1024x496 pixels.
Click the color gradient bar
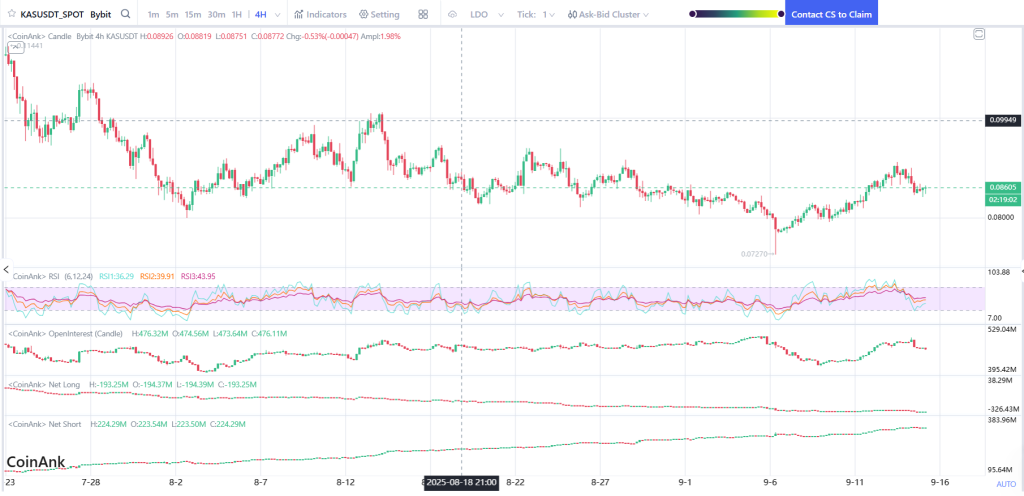click(737, 14)
